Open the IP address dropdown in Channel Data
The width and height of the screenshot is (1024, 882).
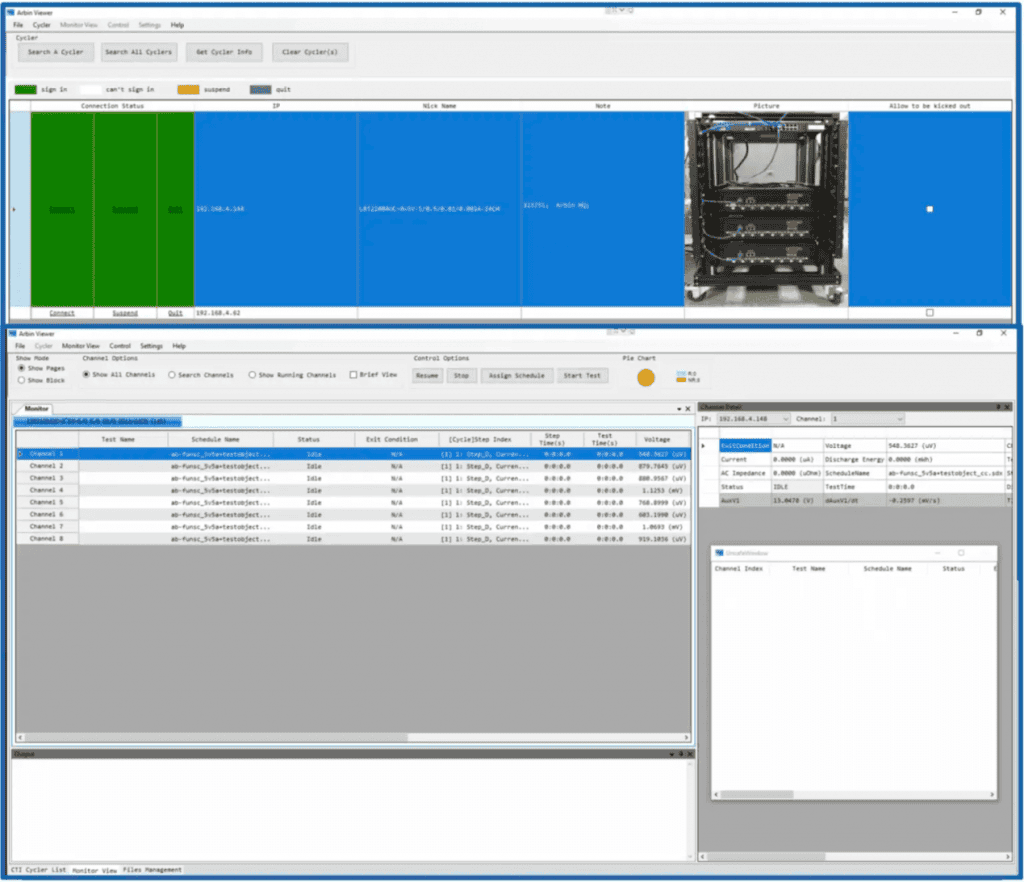pos(785,418)
